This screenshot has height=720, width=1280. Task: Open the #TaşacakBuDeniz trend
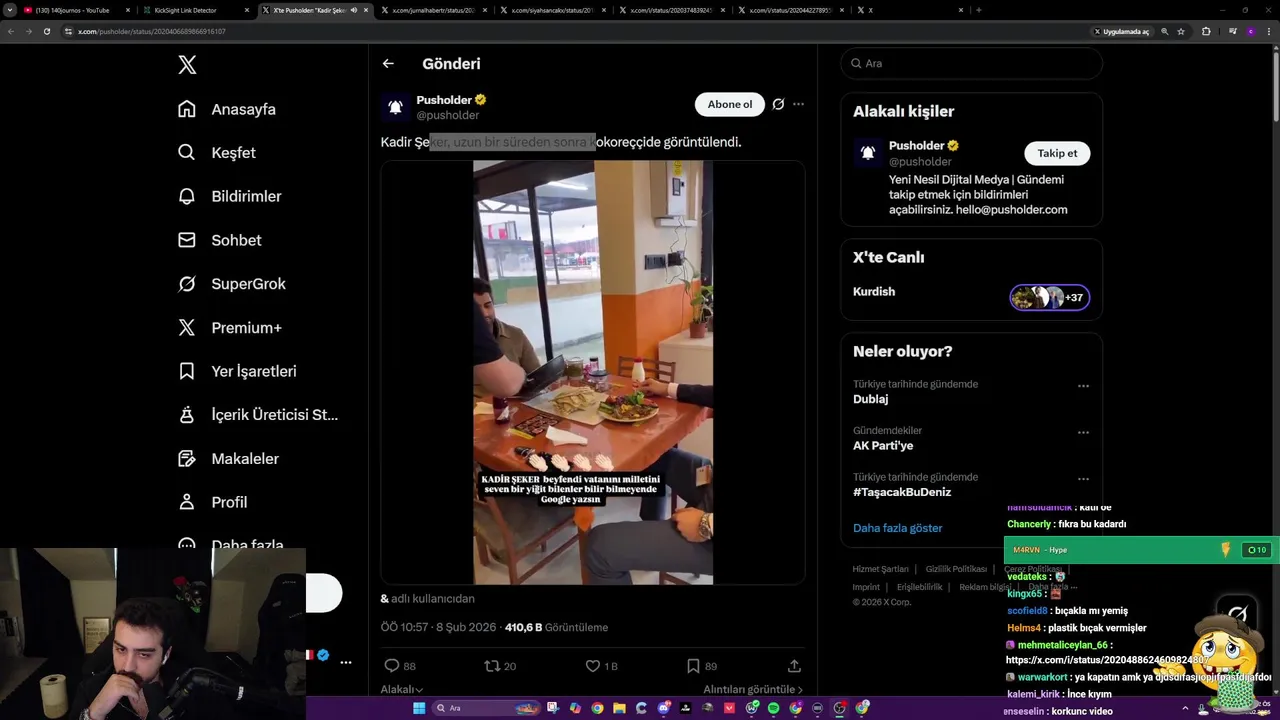pyautogui.click(x=902, y=492)
